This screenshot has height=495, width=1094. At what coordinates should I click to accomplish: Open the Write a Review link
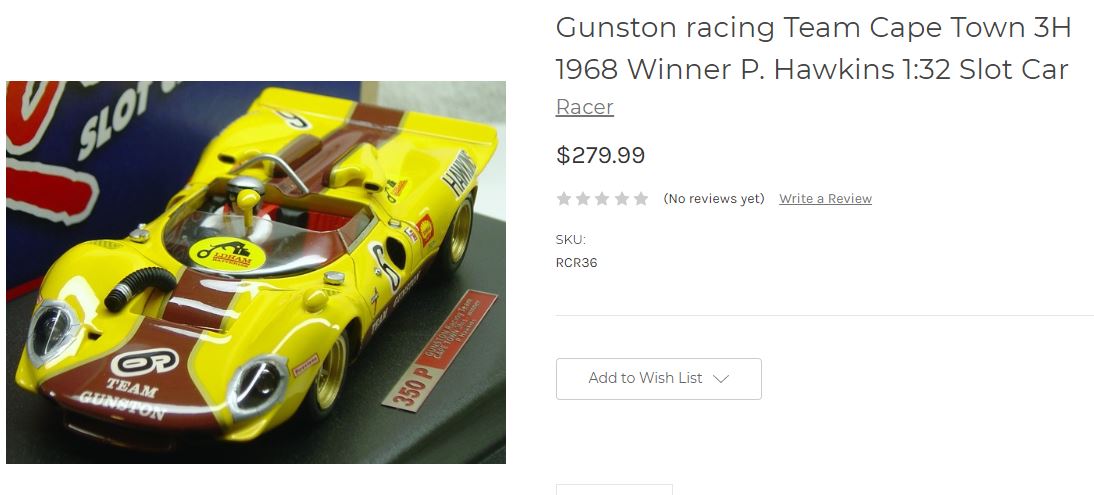[x=825, y=199]
